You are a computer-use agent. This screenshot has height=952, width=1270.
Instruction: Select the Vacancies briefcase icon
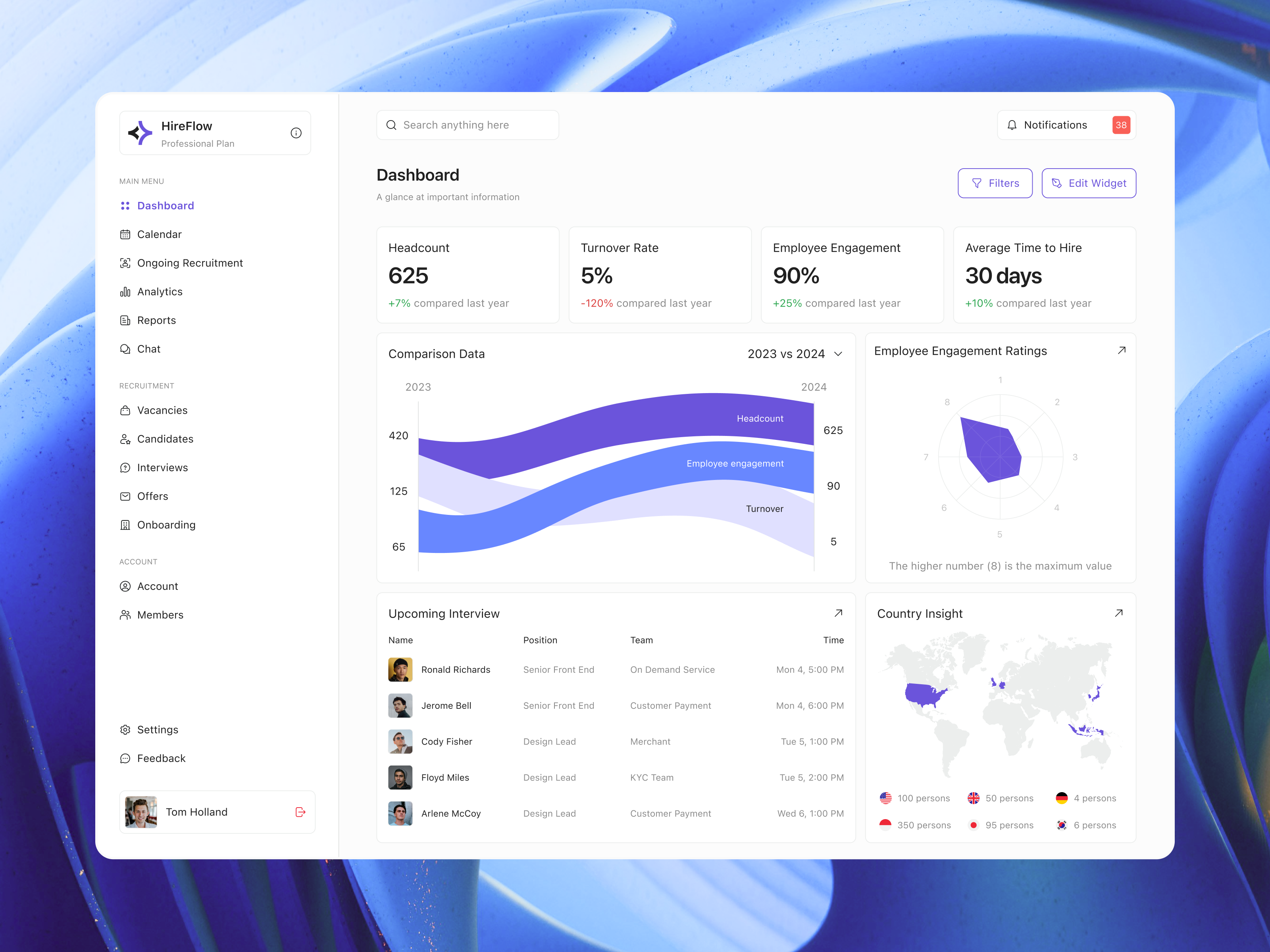[x=126, y=410]
